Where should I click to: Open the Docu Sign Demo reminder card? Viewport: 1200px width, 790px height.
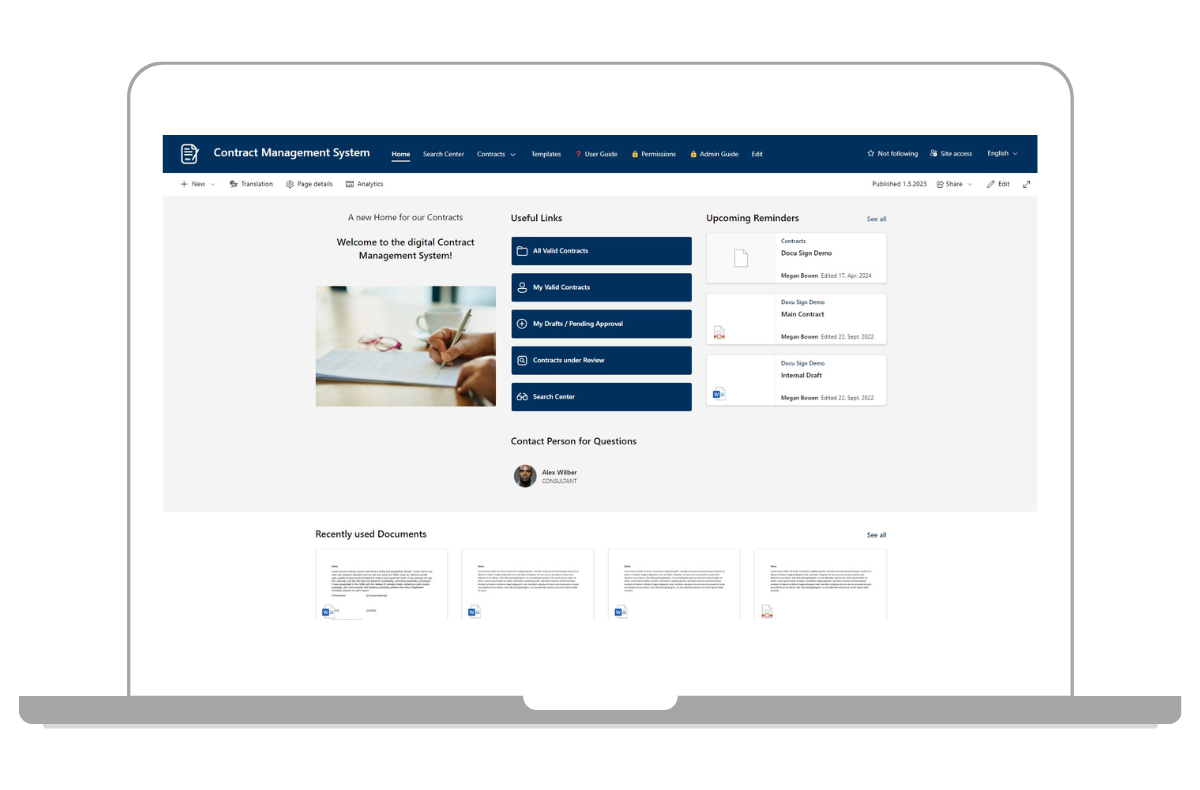coord(796,258)
